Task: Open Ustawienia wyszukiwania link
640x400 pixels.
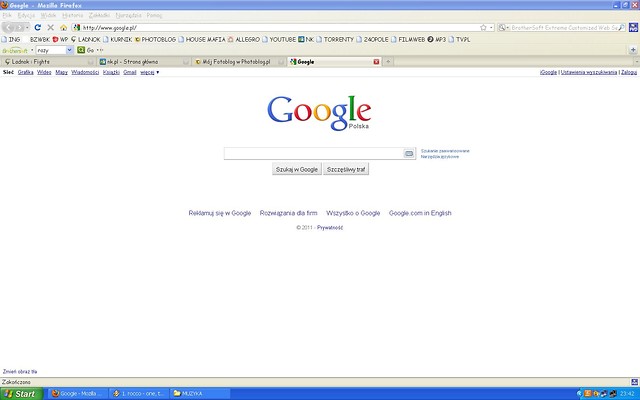Action: 589,72
